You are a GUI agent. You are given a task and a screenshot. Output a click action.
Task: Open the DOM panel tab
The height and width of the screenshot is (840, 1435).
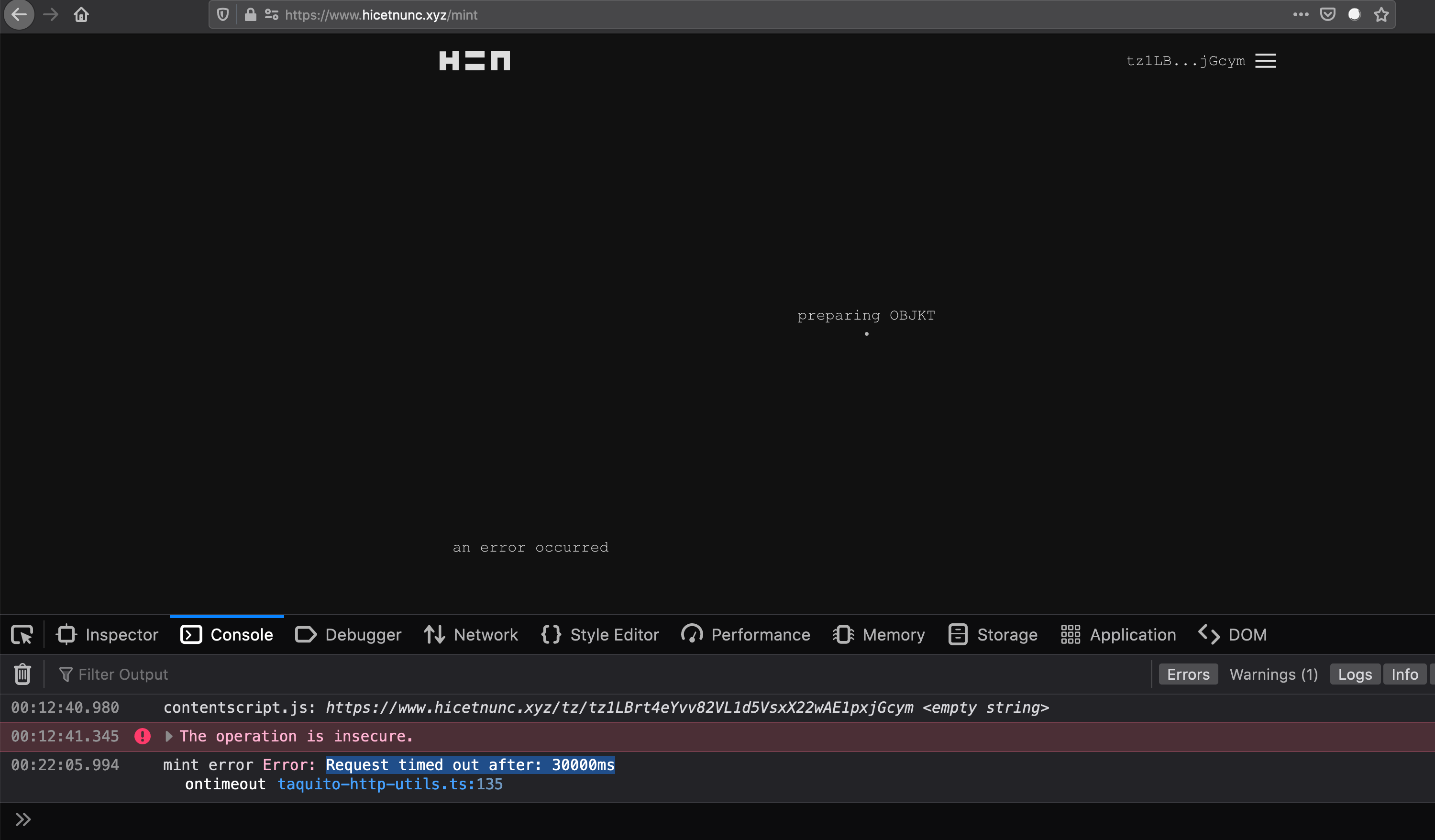pos(1233,634)
